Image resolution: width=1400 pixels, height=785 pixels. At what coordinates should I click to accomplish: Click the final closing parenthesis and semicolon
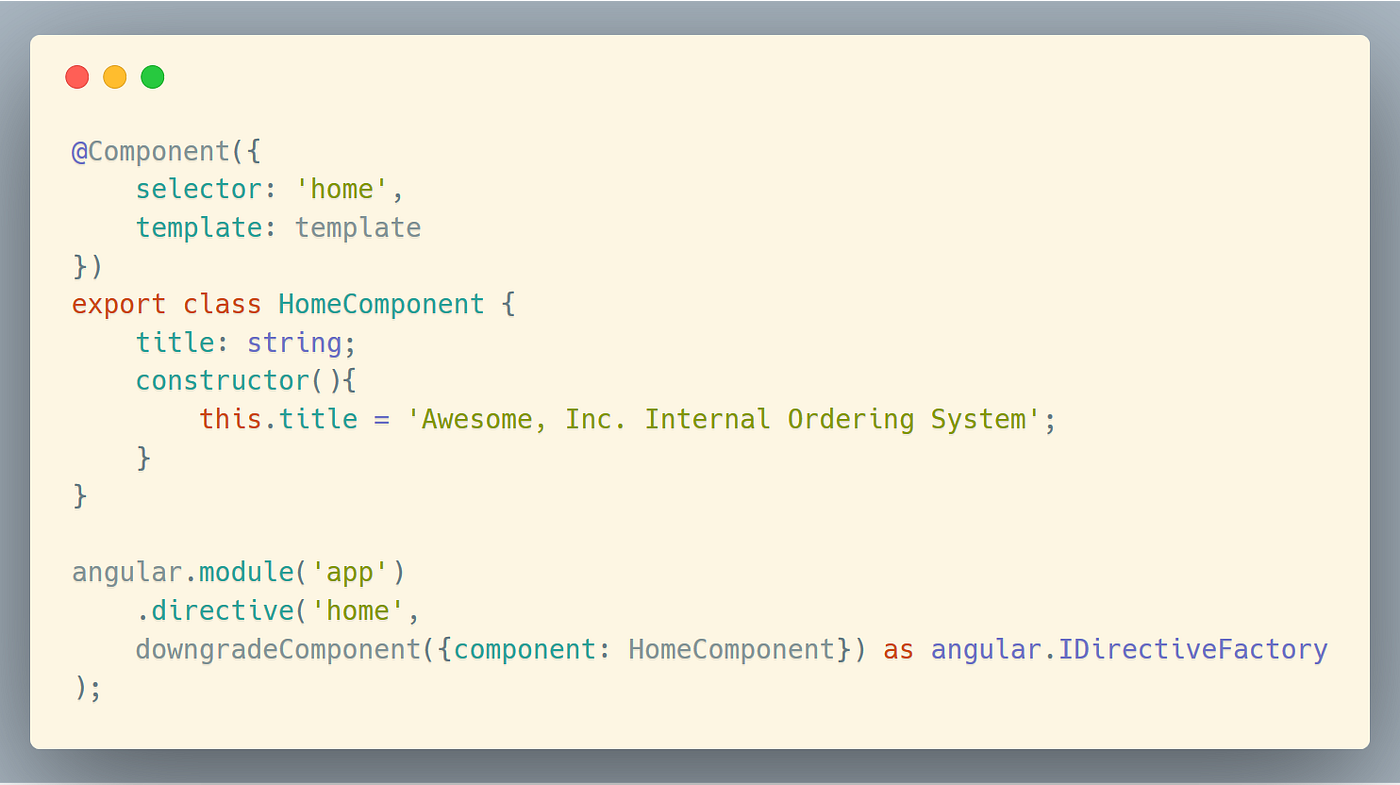88,687
